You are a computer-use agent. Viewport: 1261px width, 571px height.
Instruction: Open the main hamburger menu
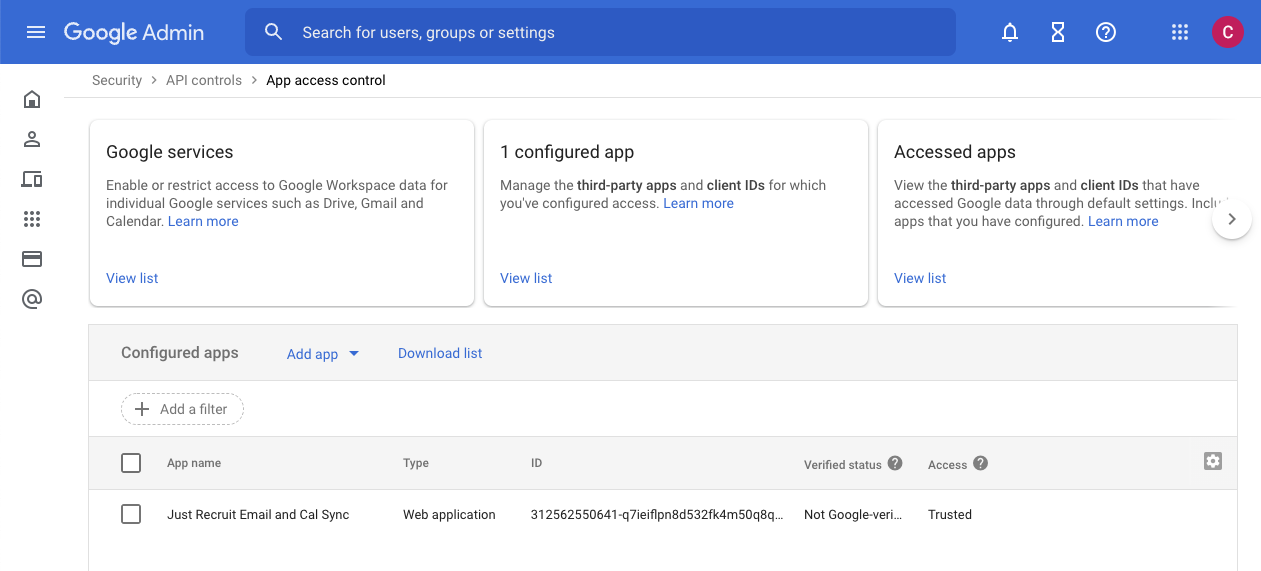[x=36, y=32]
